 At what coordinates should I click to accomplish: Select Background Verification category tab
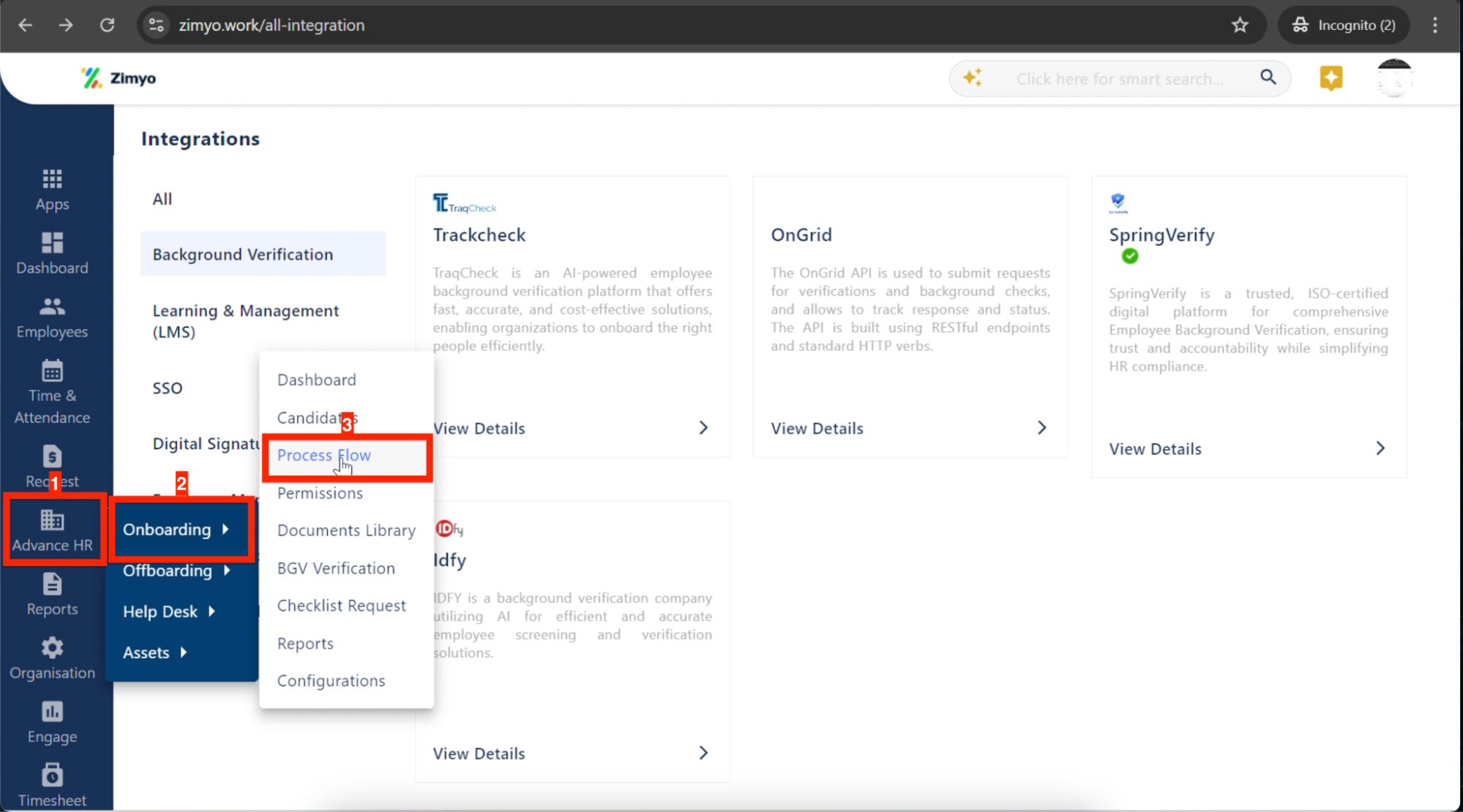tap(243, 255)
